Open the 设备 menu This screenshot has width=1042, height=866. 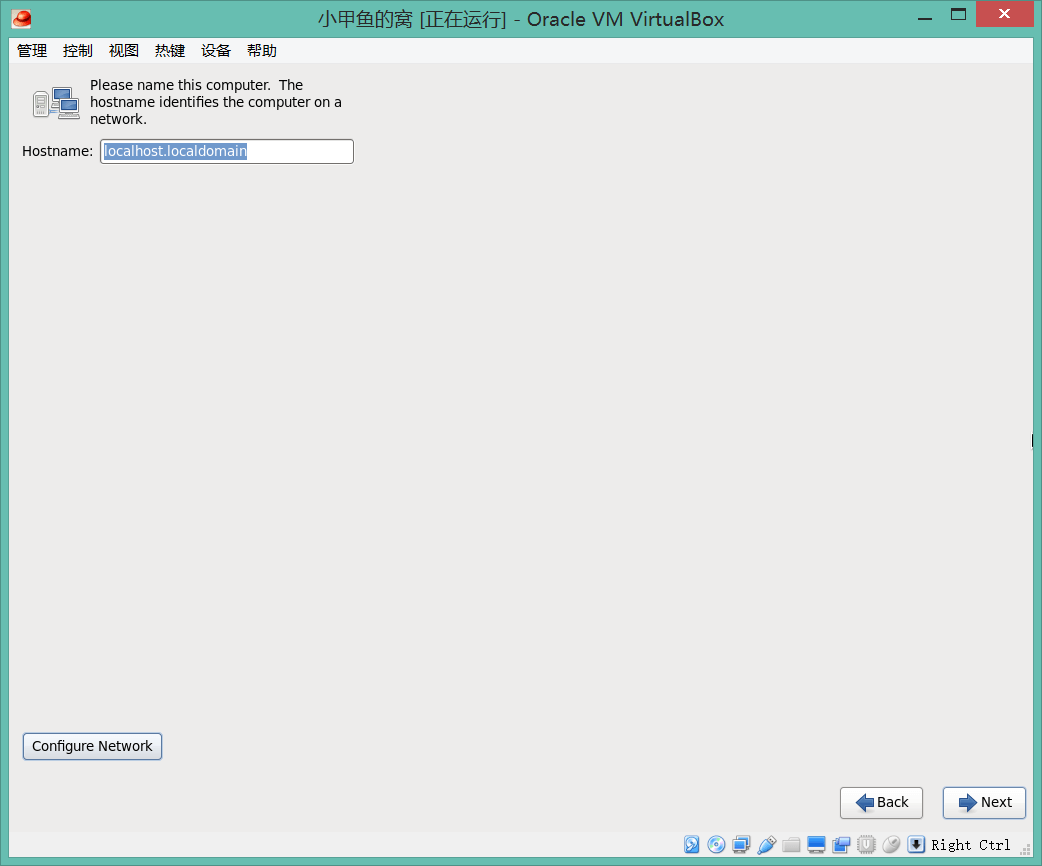(x=216, y=51)
